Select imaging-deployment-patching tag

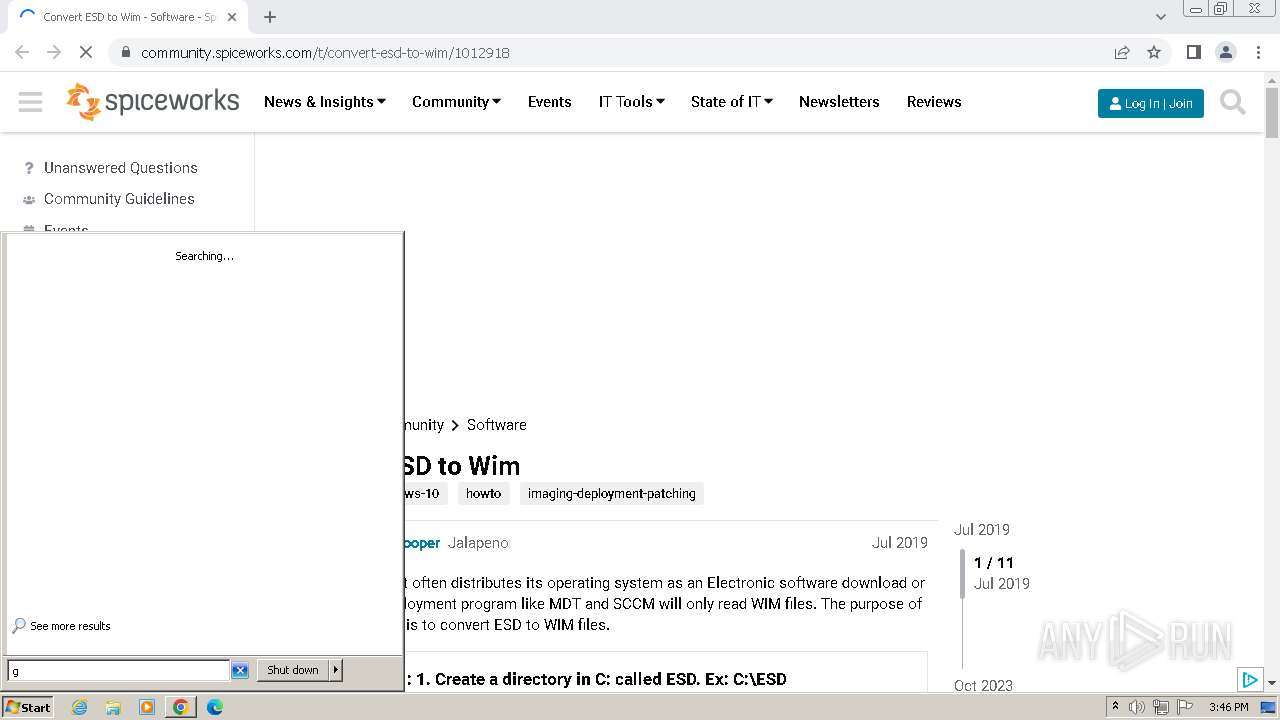[x=611, y=493]
